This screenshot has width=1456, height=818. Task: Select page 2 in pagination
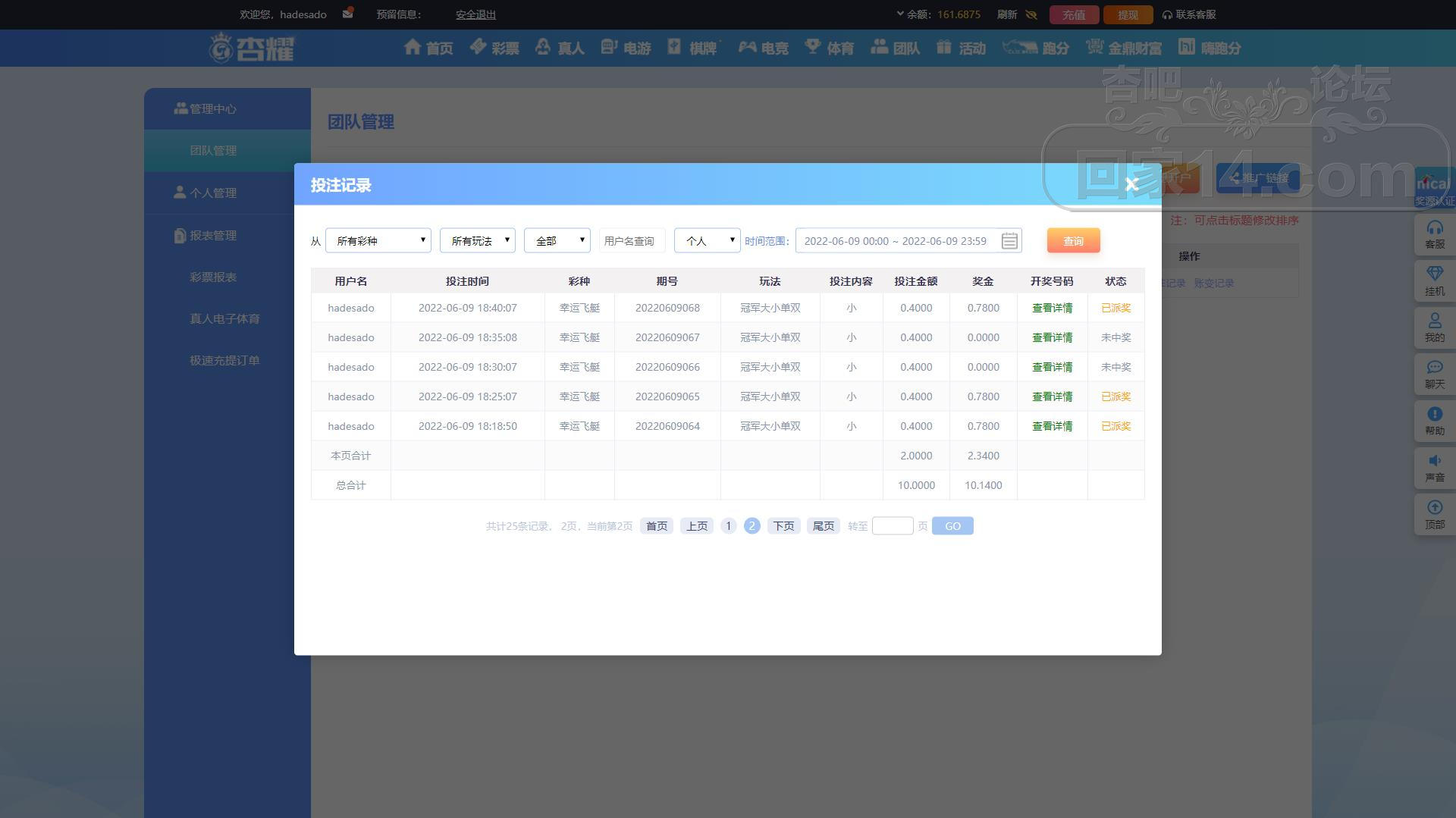pos(752,525)
